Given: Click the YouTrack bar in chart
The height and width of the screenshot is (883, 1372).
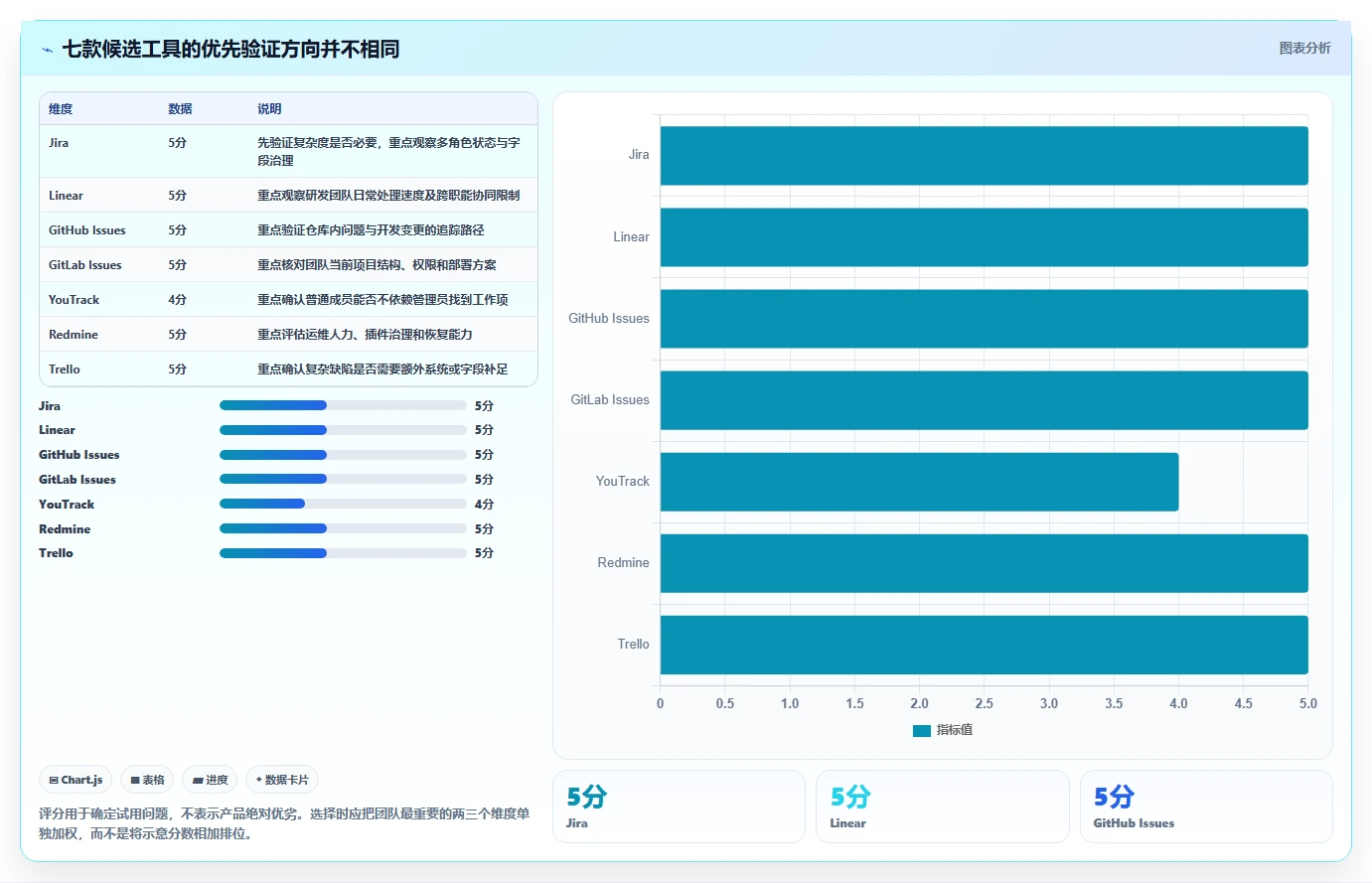Looking at the screenshot, I should point(919,482).
